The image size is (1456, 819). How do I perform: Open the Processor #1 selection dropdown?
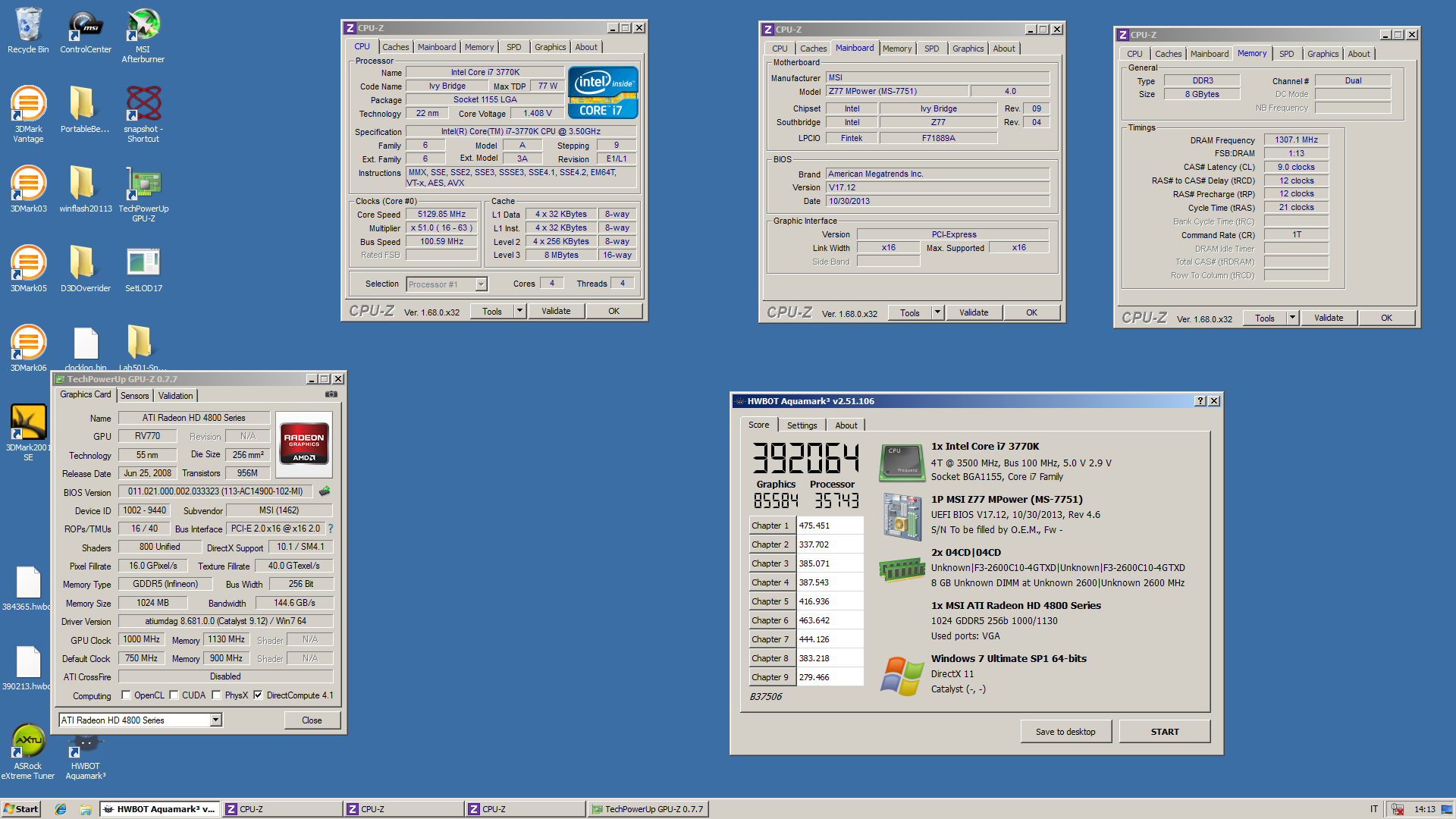(x=480, y=284)
